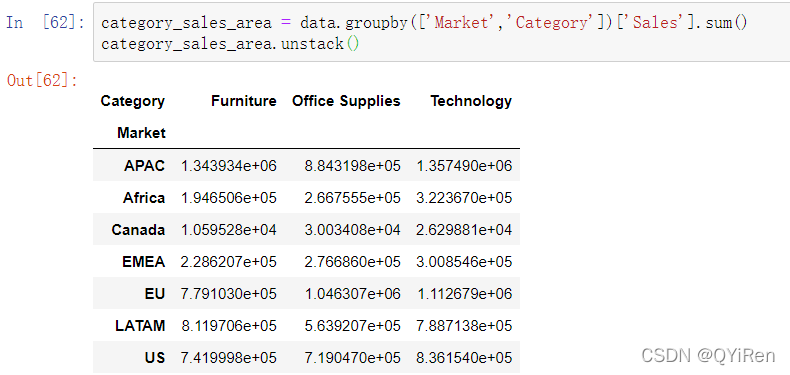The width and height of the screenshot is (790, 375).
Task: Select the APAC row label
Action: pyautogui.click(x=145, y=166)
